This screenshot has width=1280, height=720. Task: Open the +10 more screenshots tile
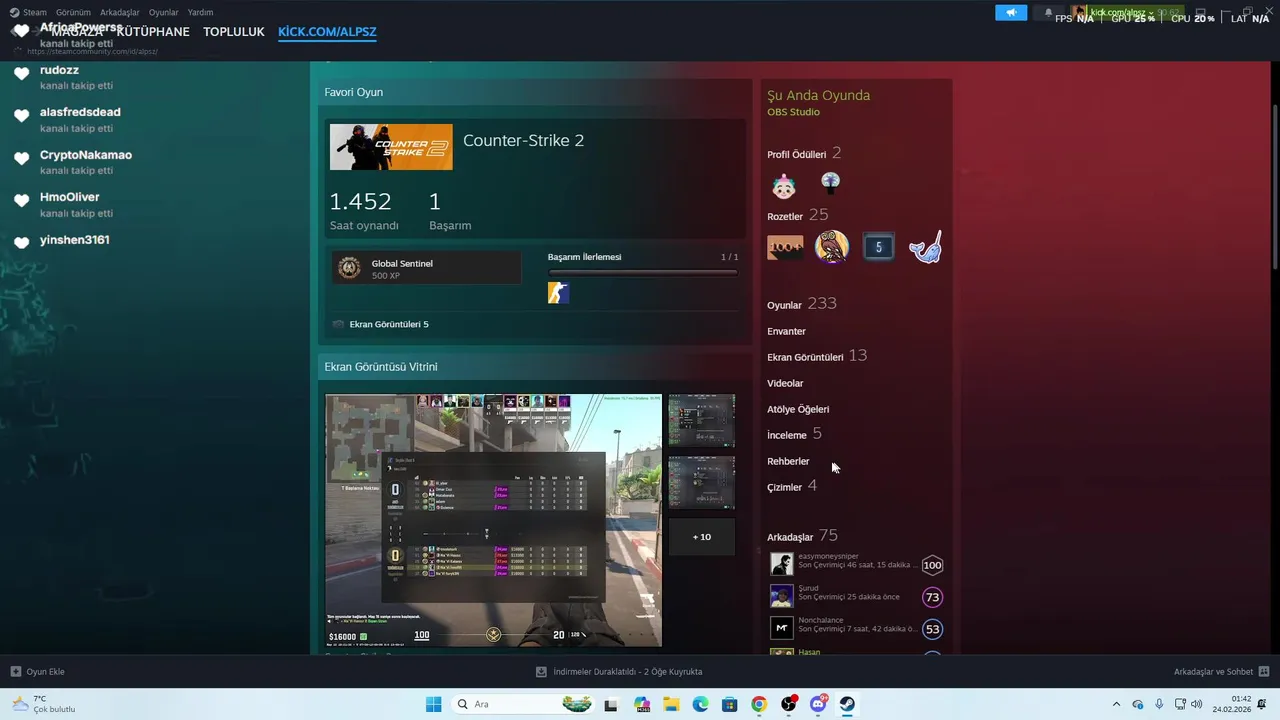702,537
